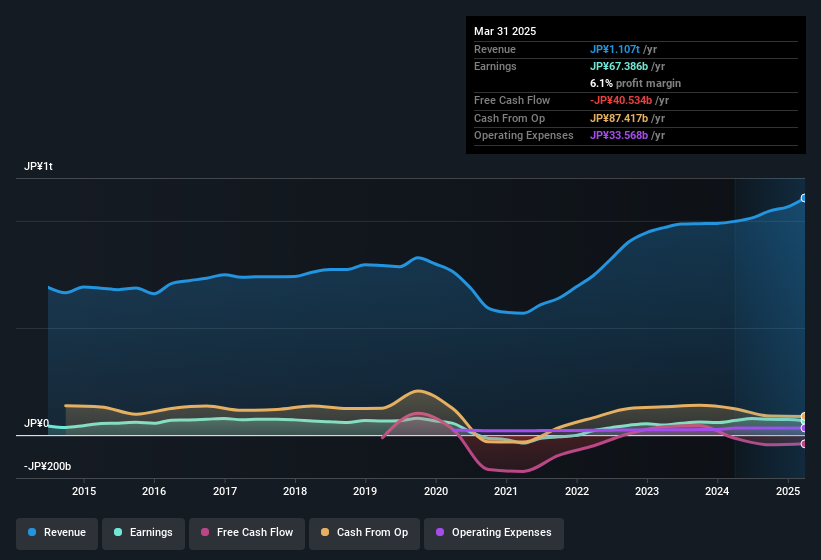
Task: Click the JP¥87.417b cash from op value
Action: (x=619, y=118)
